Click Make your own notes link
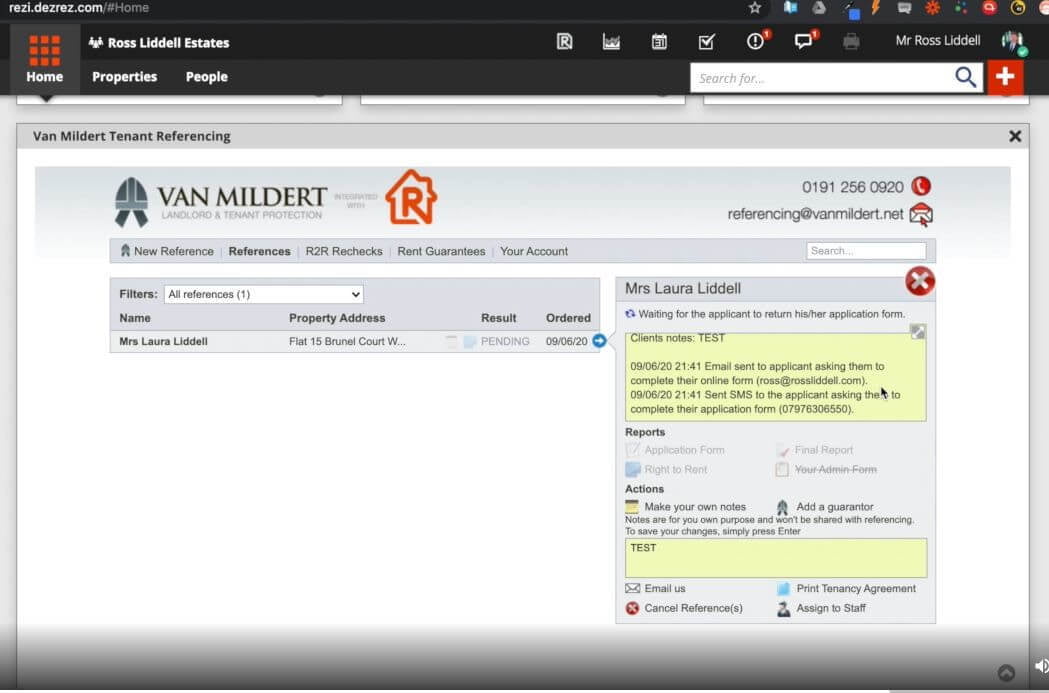The width and height of the screenshot is (1049, 693). pyautogui.click(x=694, y=506)
